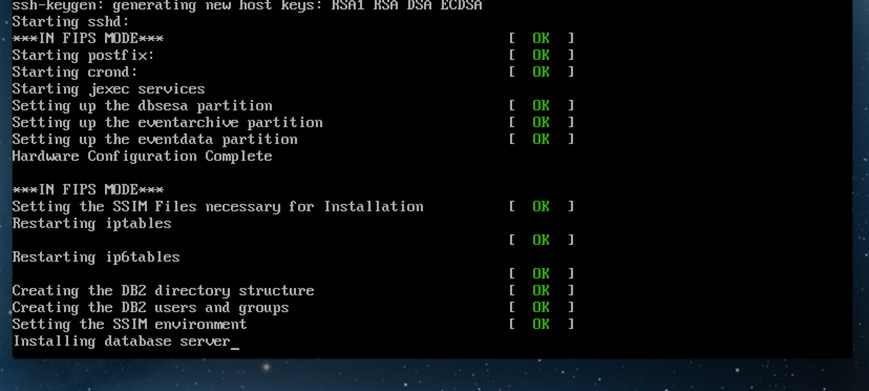
Task: Click the first '***IN FIPS MODE***' line
Action: (x=88, y=38)
